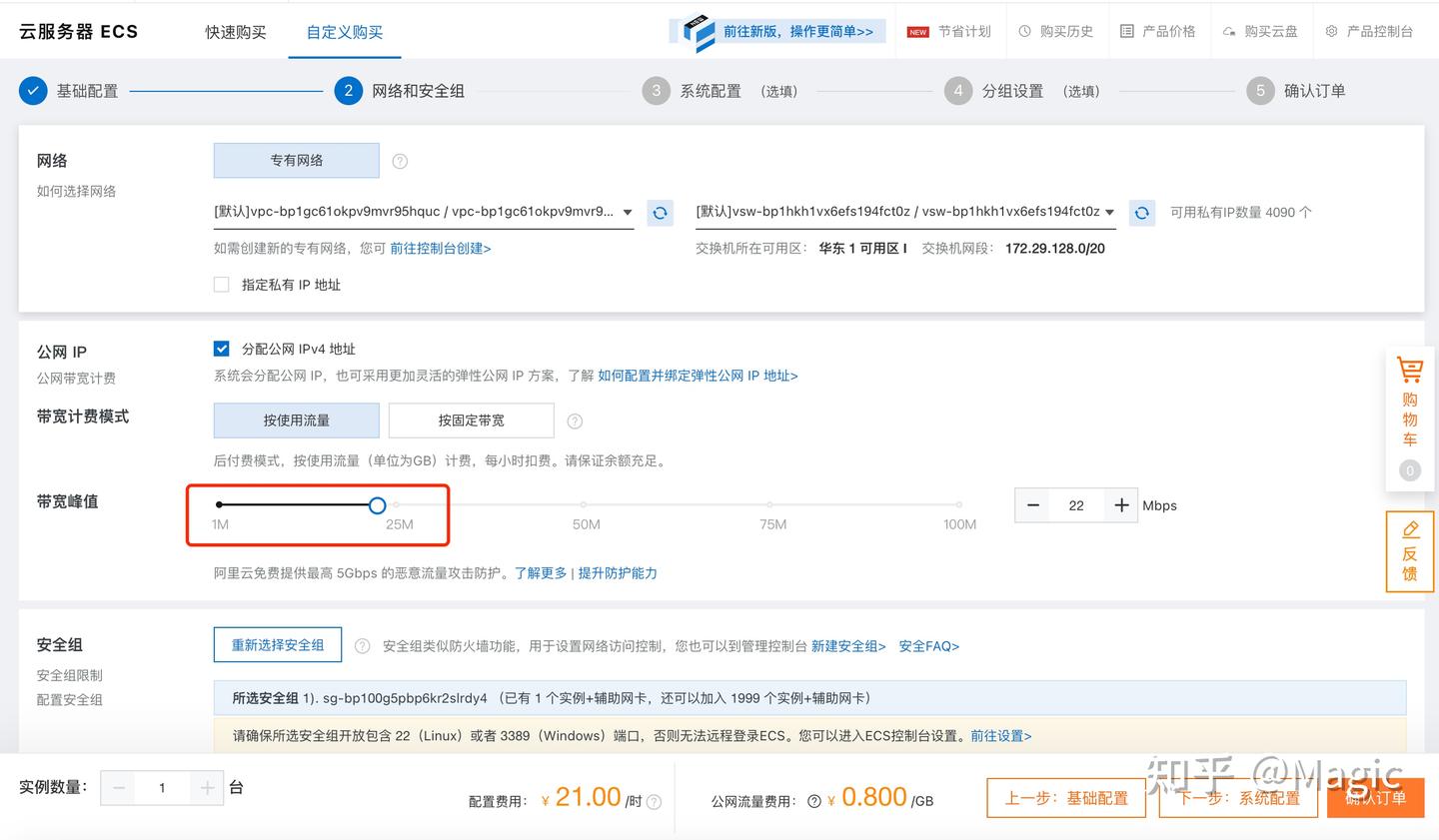Open the VPC selection dropdown

point(627,212)
